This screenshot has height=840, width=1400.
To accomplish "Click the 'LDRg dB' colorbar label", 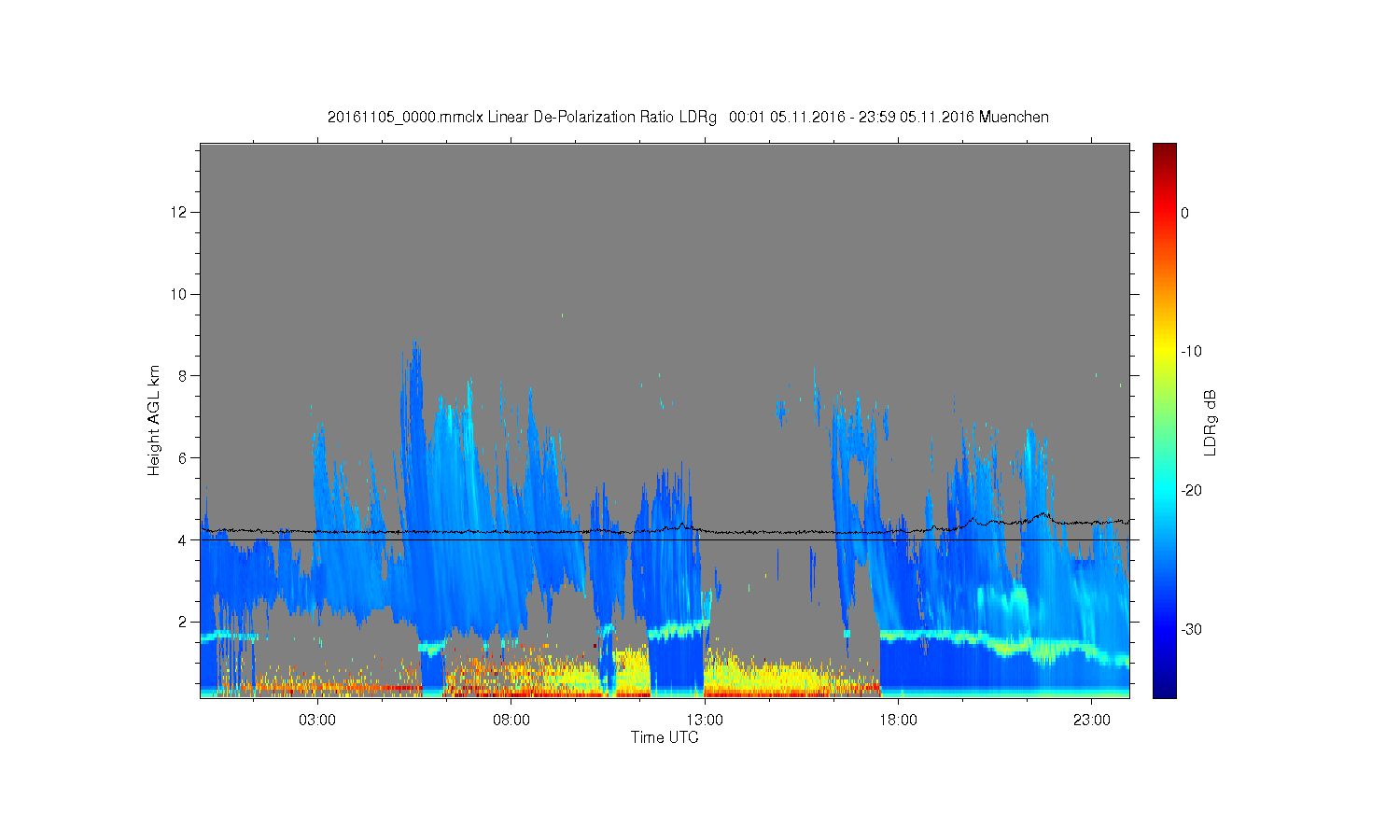I will click(1211, 422).
